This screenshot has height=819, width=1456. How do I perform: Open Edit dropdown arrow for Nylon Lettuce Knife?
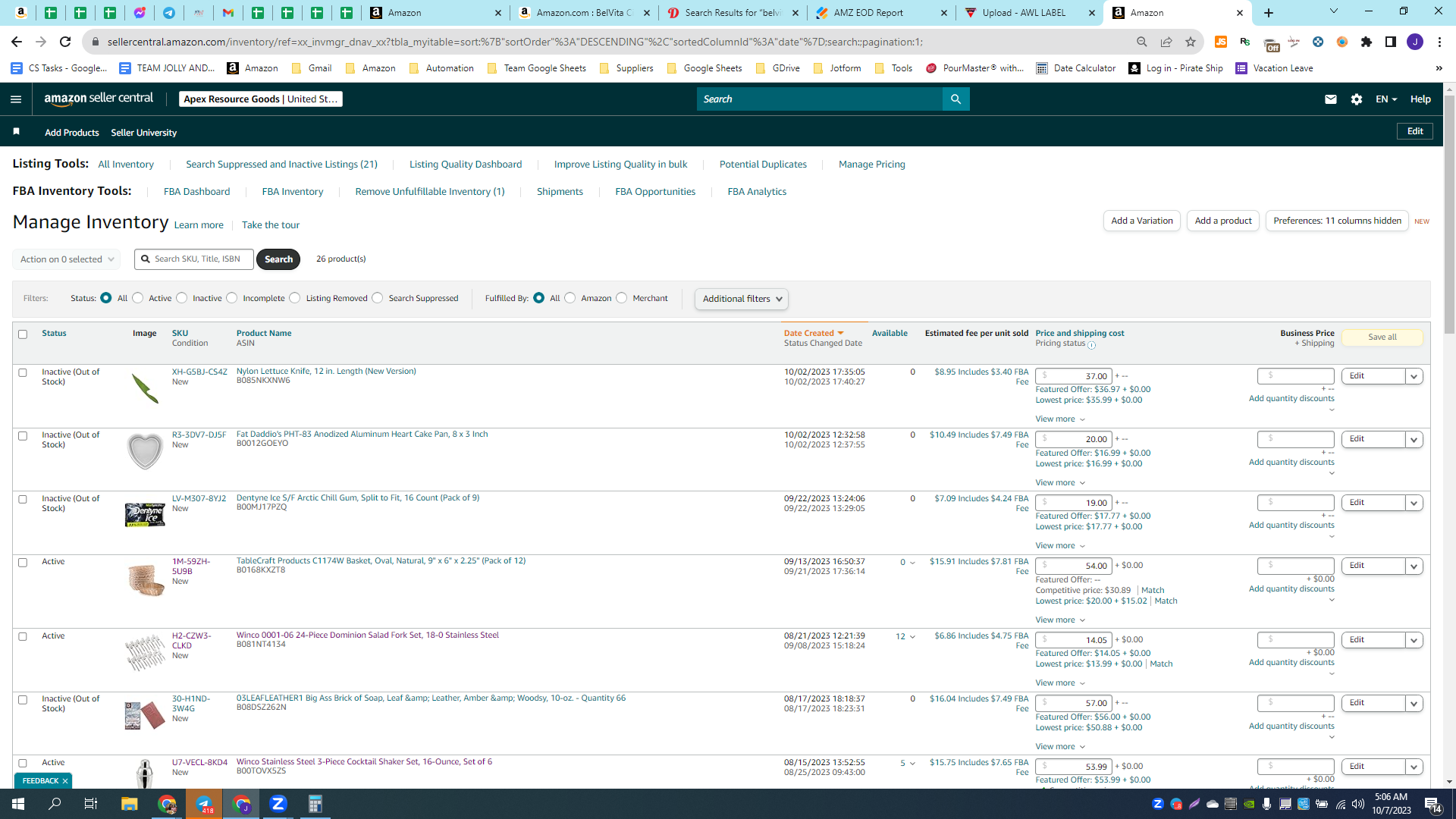pos(1414,376)
